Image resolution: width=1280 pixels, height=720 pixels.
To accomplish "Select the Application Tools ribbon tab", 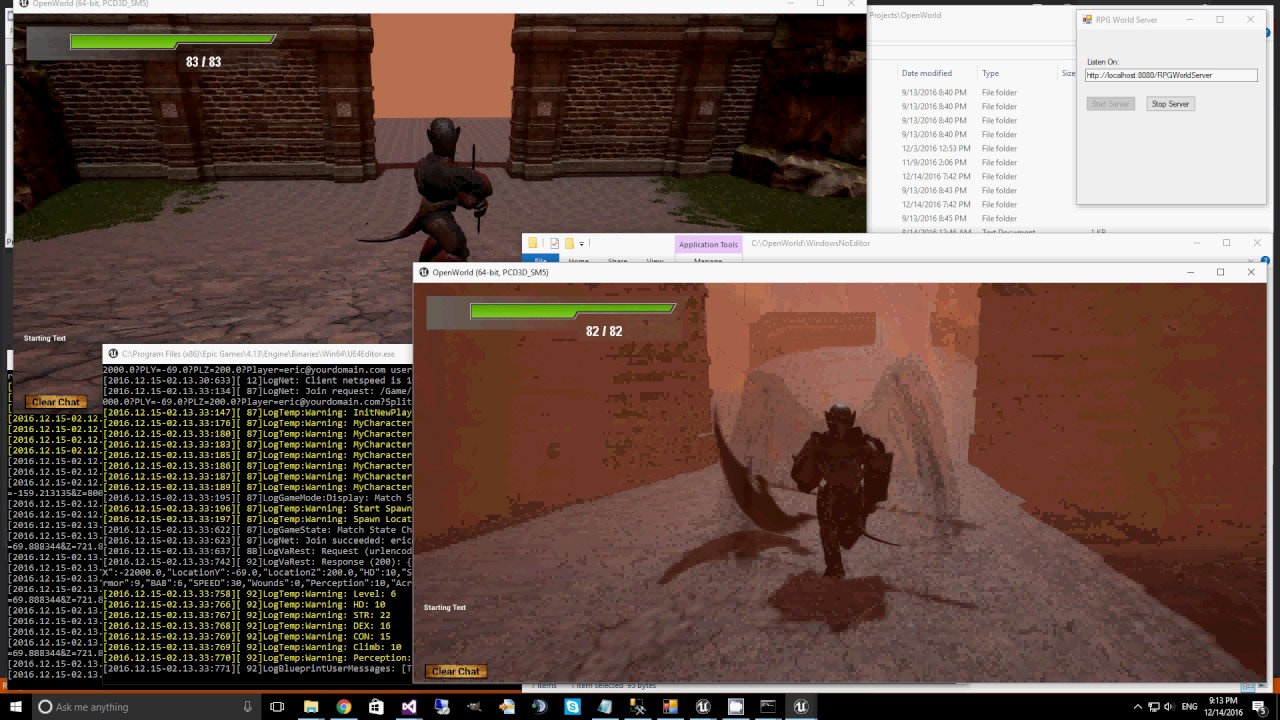I will point(708,244).
